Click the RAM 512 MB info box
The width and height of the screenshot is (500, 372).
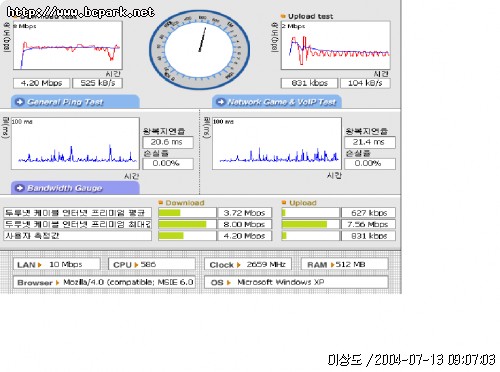345,264
